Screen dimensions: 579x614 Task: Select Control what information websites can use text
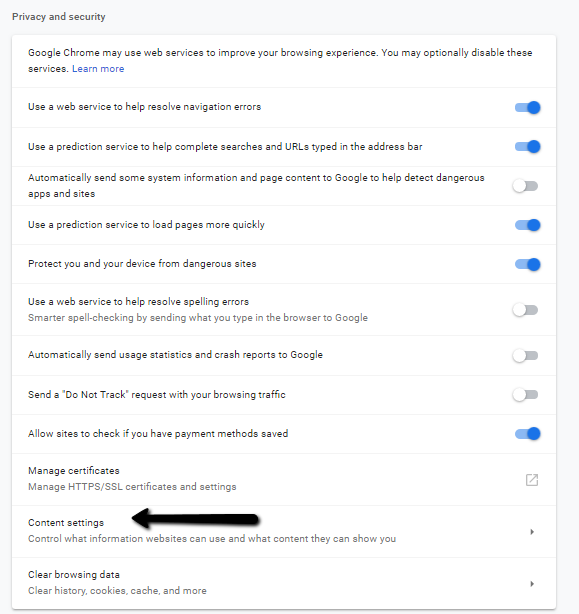[x=212, y=539]
